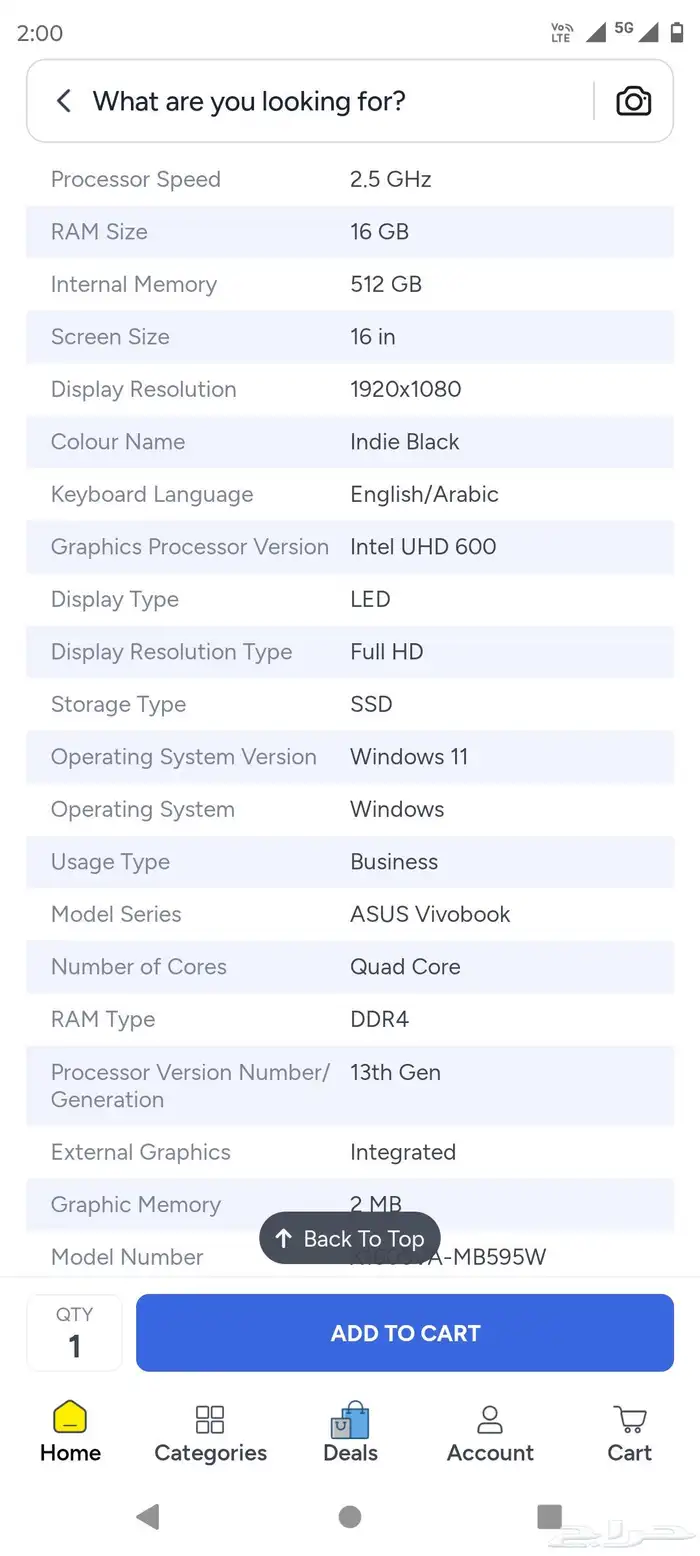Open the Account profile icon
The height and width of the screenshot is (1556, 700).
pos(489,1419)
